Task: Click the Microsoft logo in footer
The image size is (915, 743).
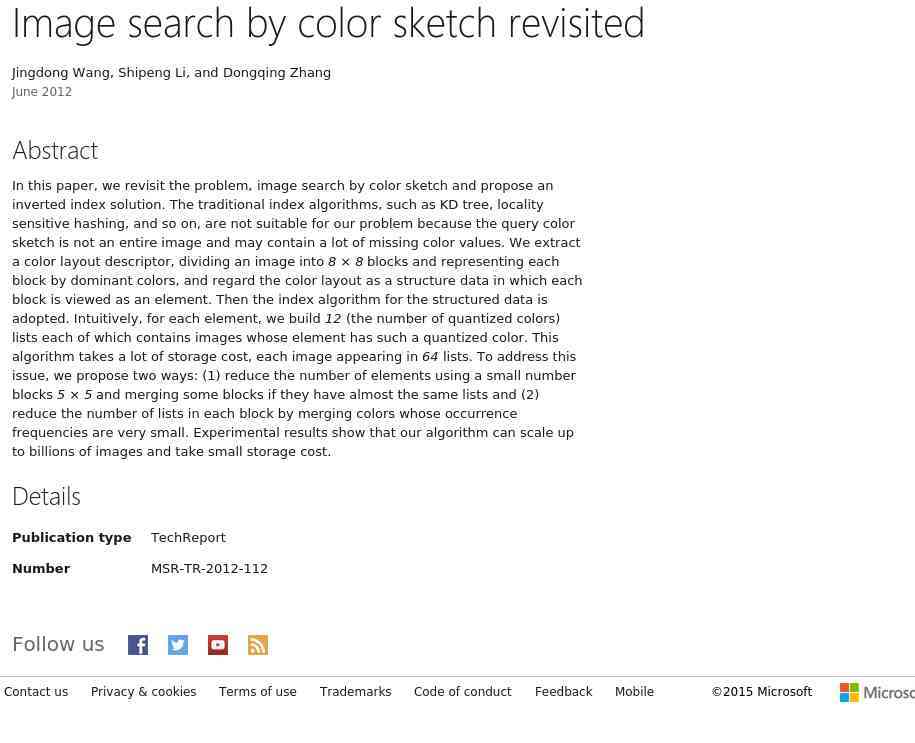Action: 877,692
